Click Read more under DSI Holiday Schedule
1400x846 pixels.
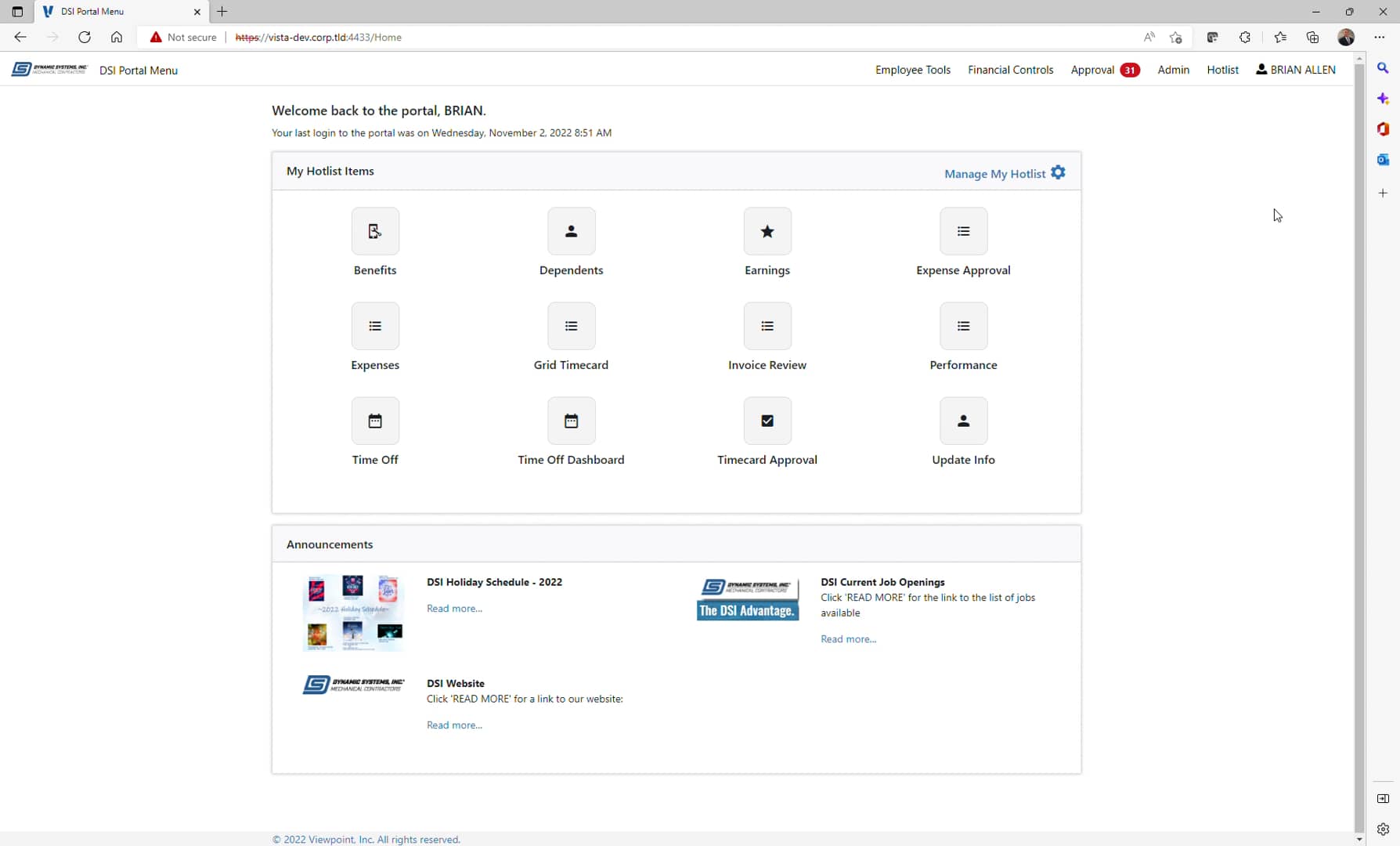454,608
